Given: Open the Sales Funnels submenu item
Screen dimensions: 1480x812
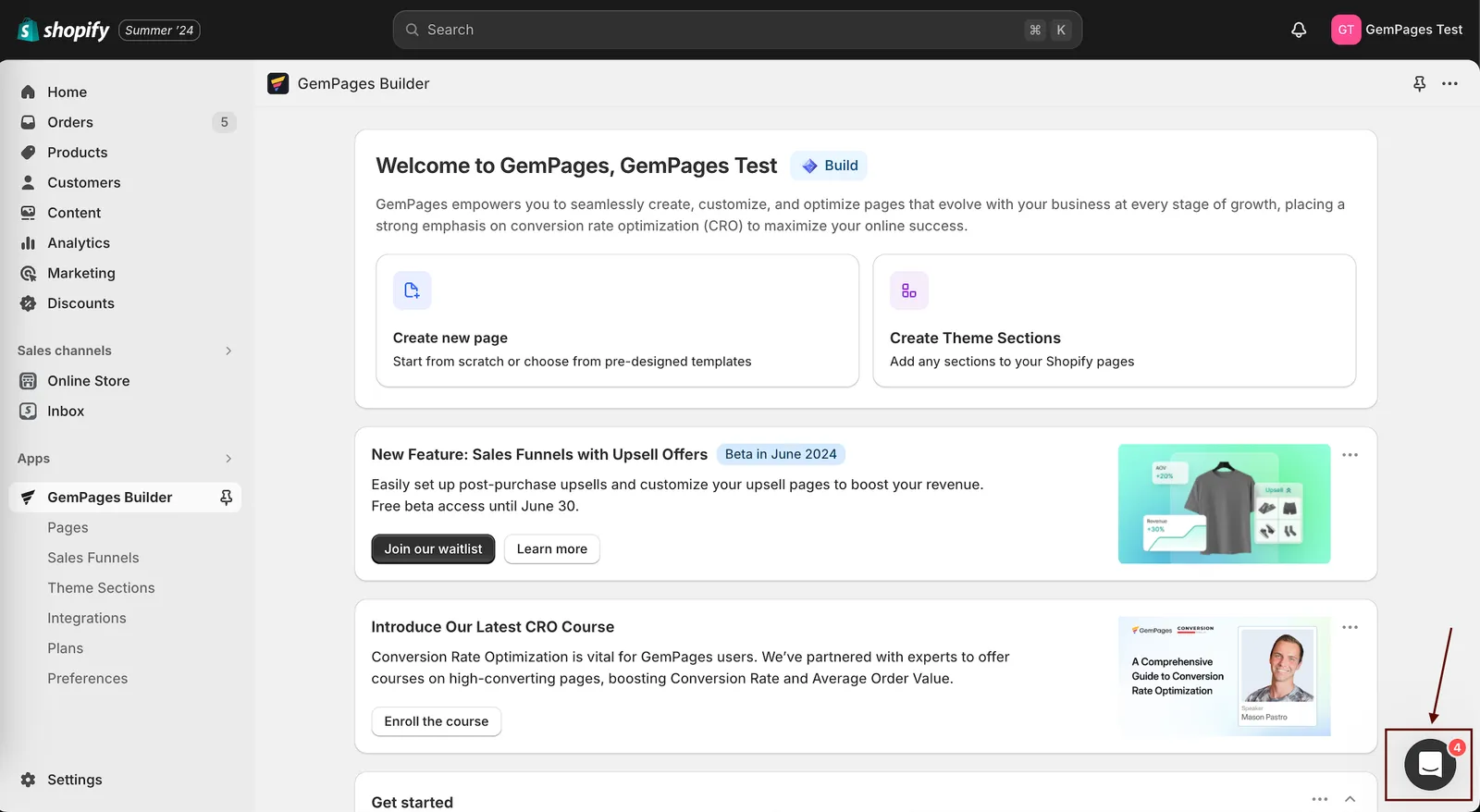Looking at the screenshot, I should [x=93, y=558].
